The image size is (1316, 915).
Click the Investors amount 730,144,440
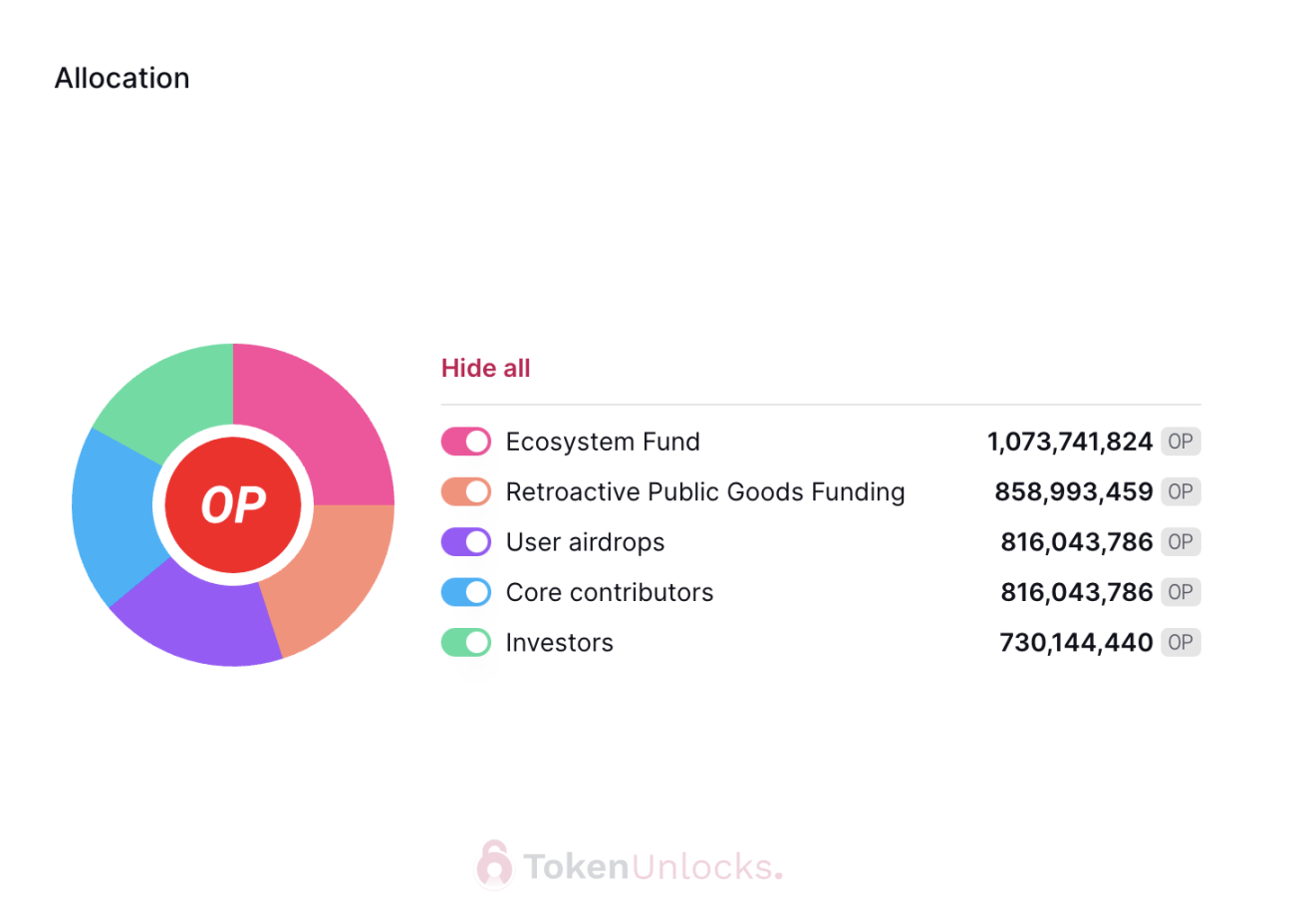click(1076, 643)
